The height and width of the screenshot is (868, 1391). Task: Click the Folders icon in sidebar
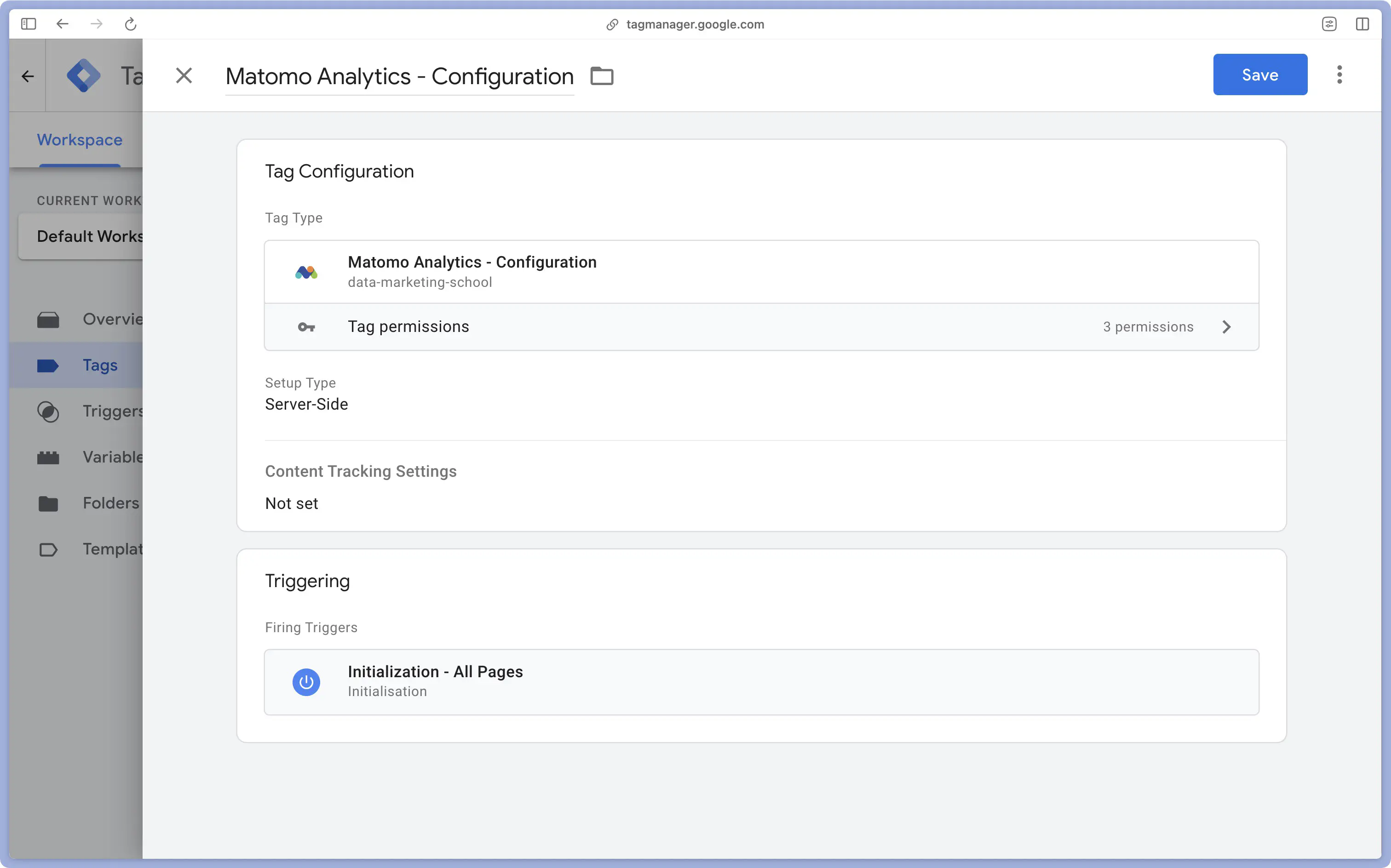pos(48,503)
